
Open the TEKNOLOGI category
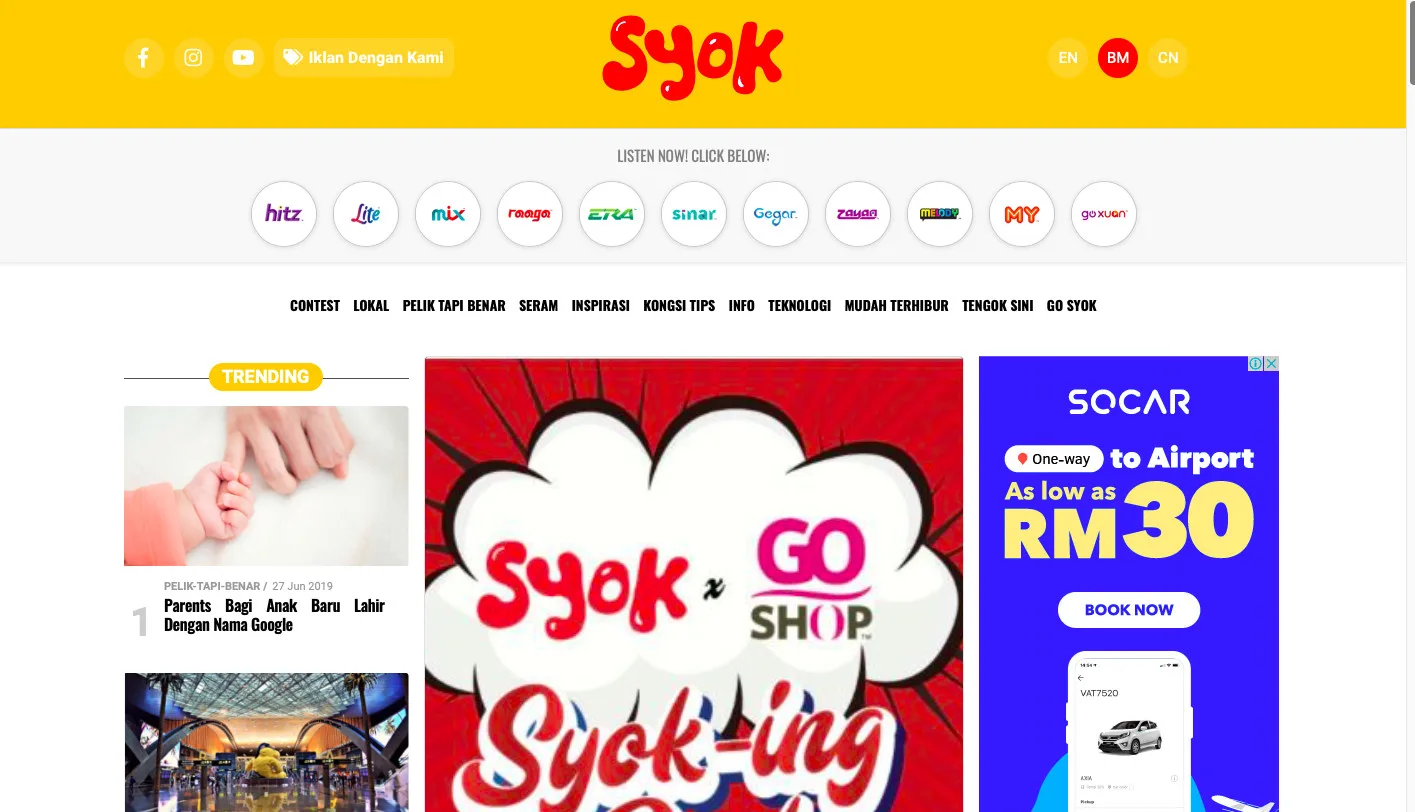[799, 306]
